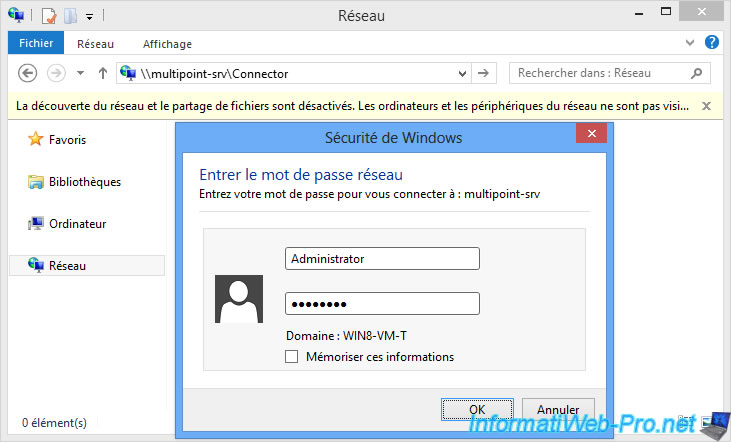731x442 pixels.
Task: Check the Mémoriser ces informations checkbox
Action: click(x=291, y=357)
